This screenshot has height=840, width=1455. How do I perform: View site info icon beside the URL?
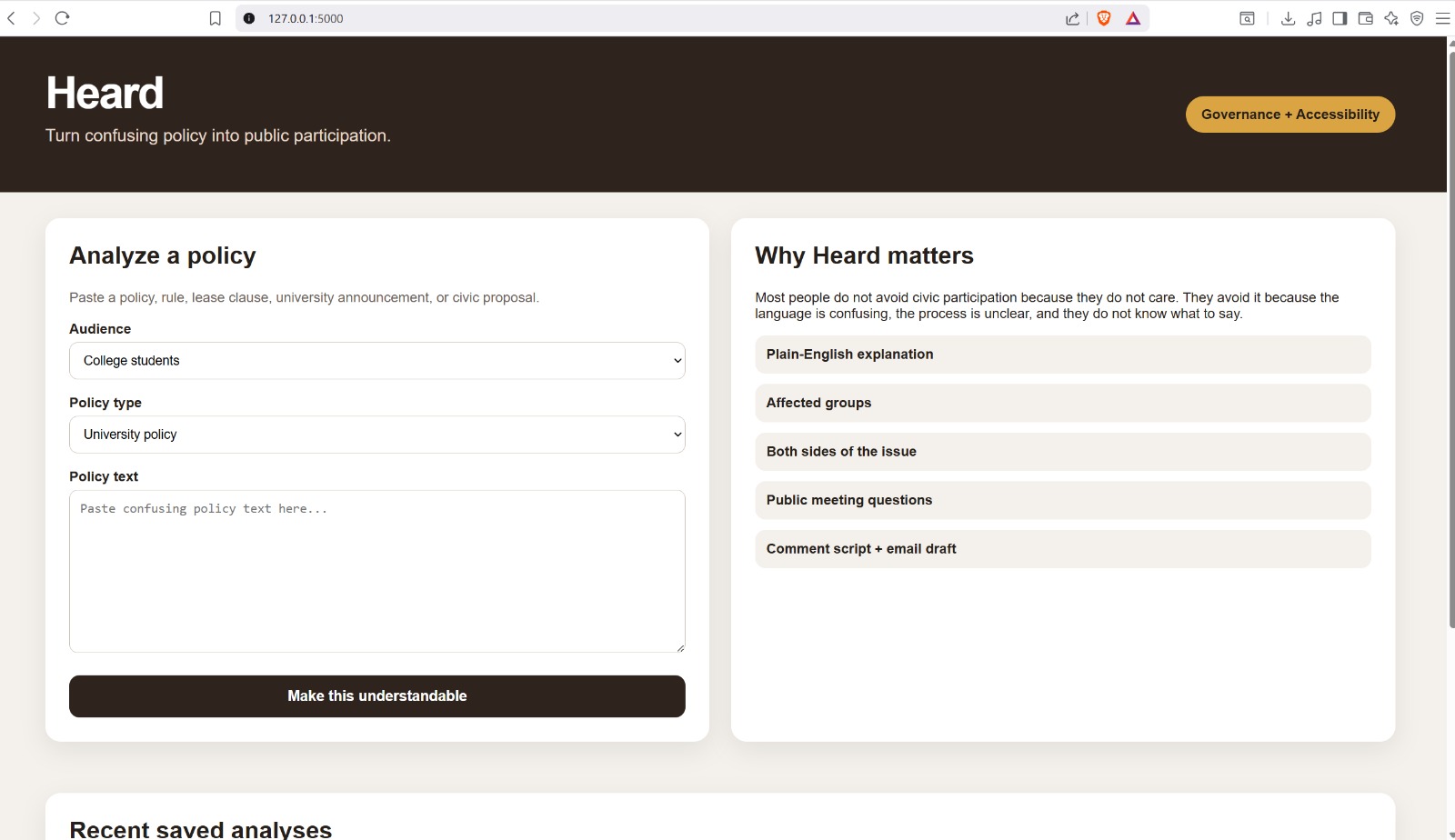pos(249,18)
